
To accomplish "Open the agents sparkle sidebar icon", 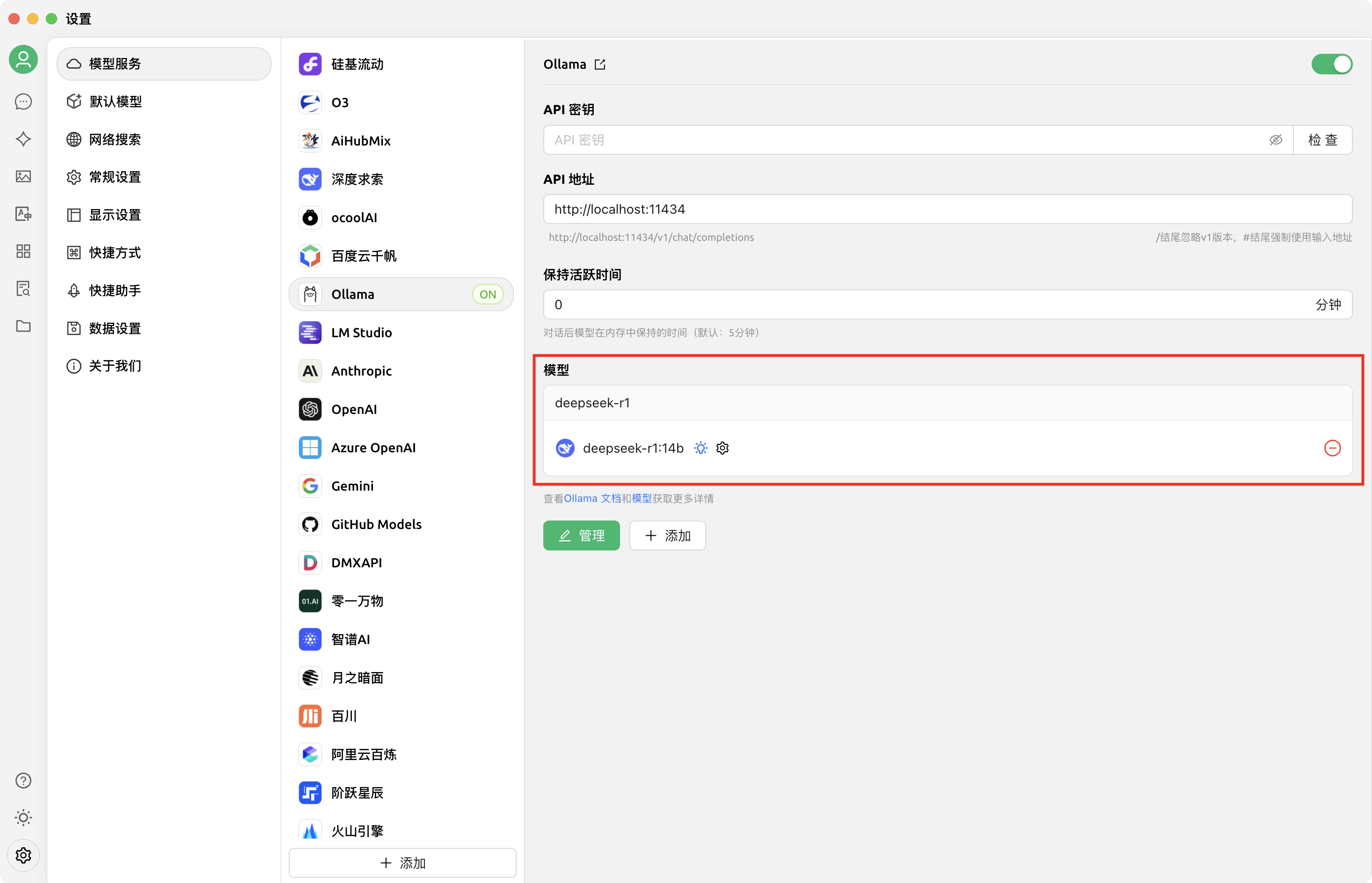I will pos(23,139).
